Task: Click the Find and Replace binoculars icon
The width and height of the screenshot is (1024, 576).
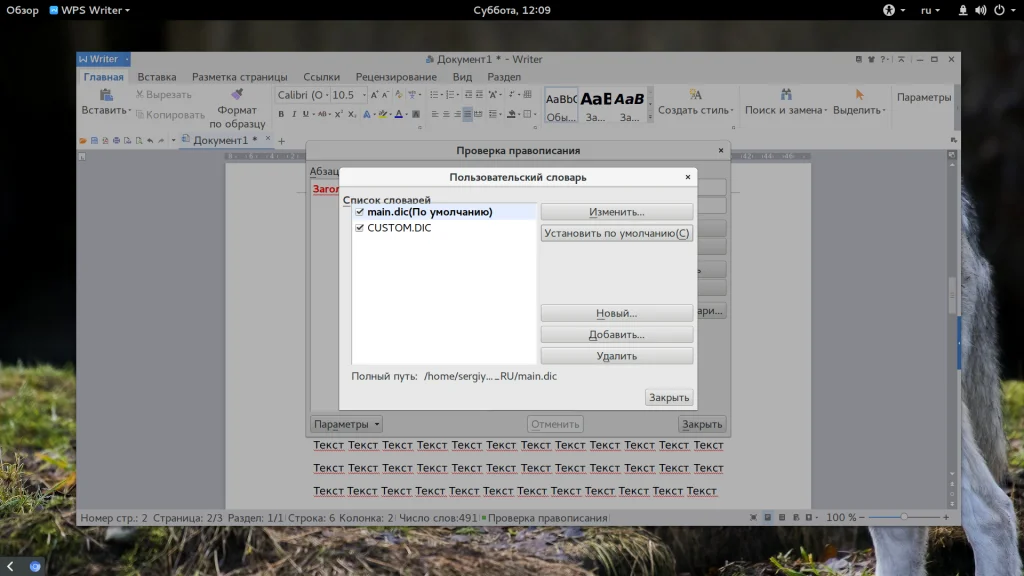Action: tap(786, 95)
